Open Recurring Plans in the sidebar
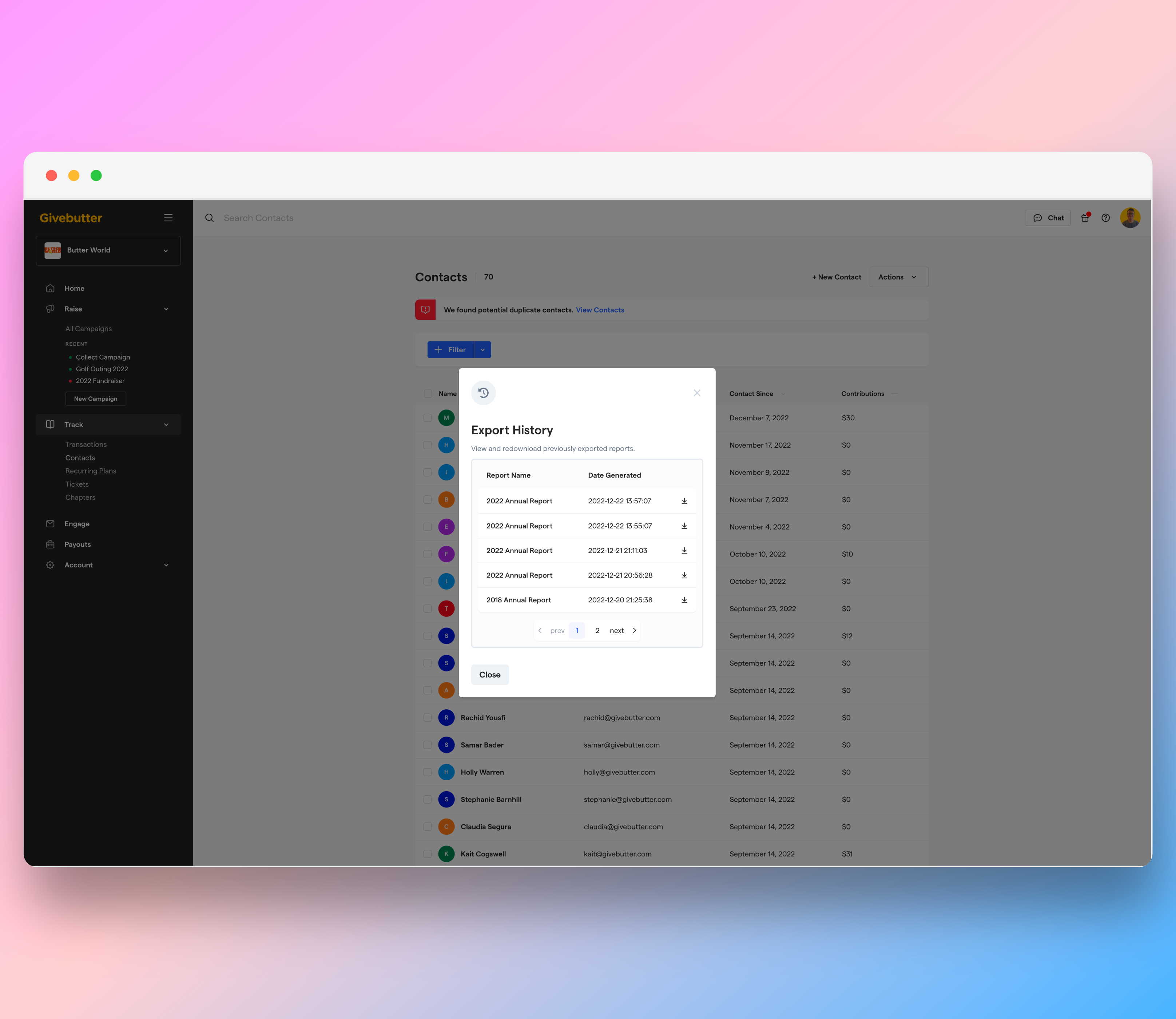This screenshot has width=1176, height=1019. [x=90, y=471]
